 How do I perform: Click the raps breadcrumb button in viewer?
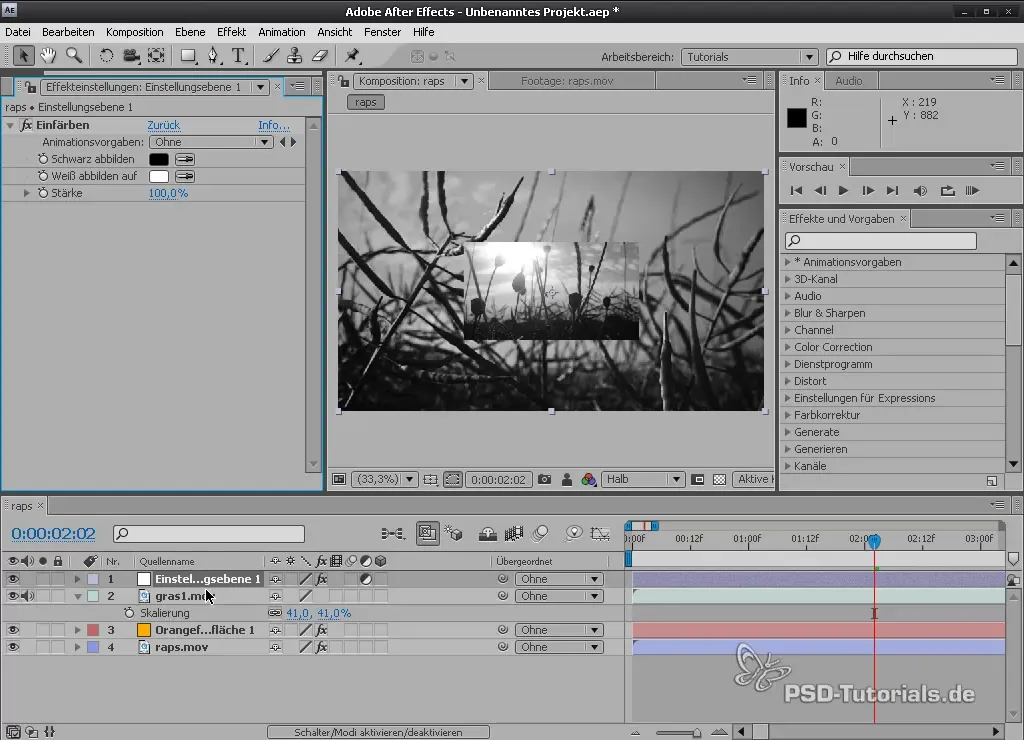tap(366, 102)
